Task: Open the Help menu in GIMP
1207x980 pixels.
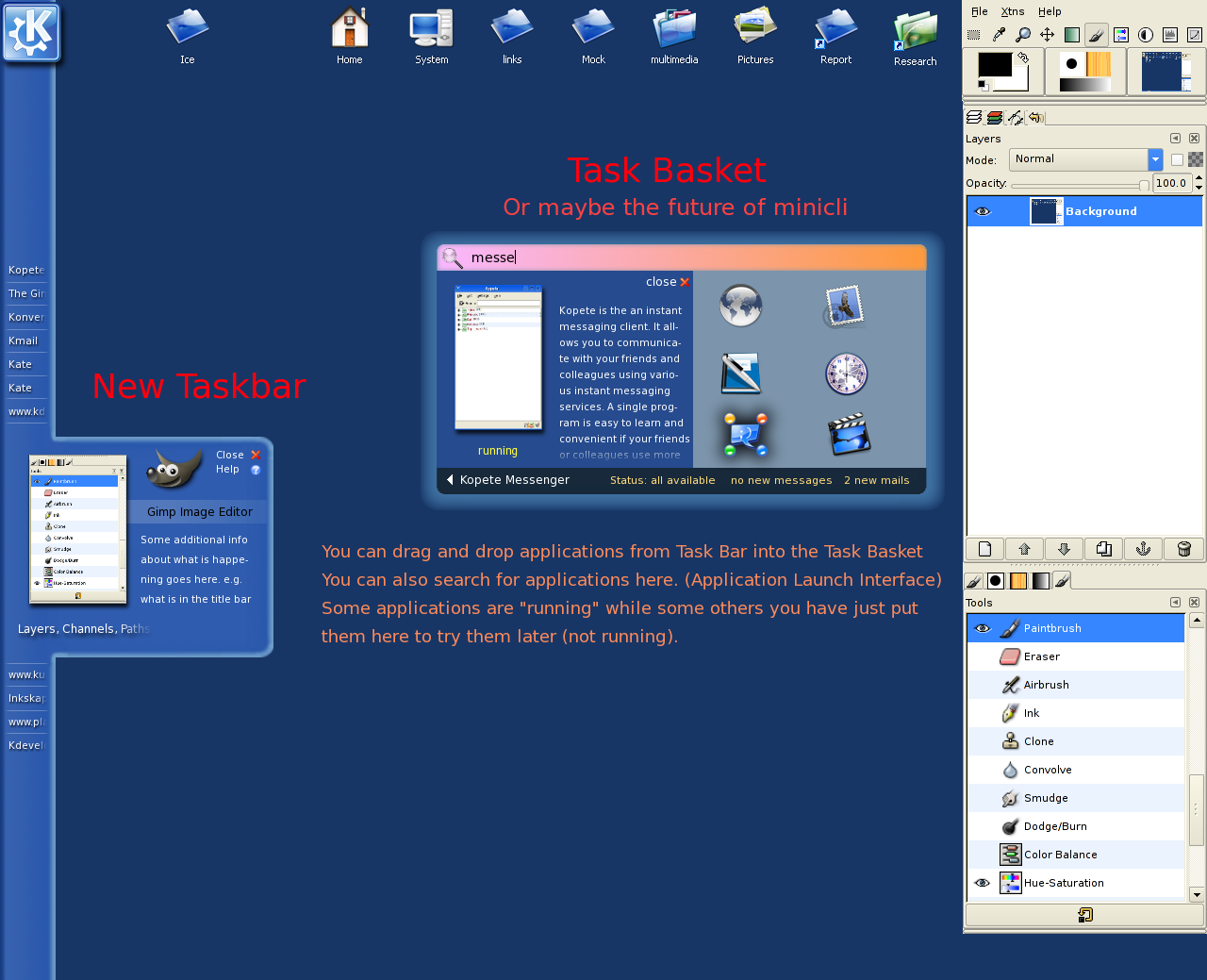Action: coord(1050,11)
